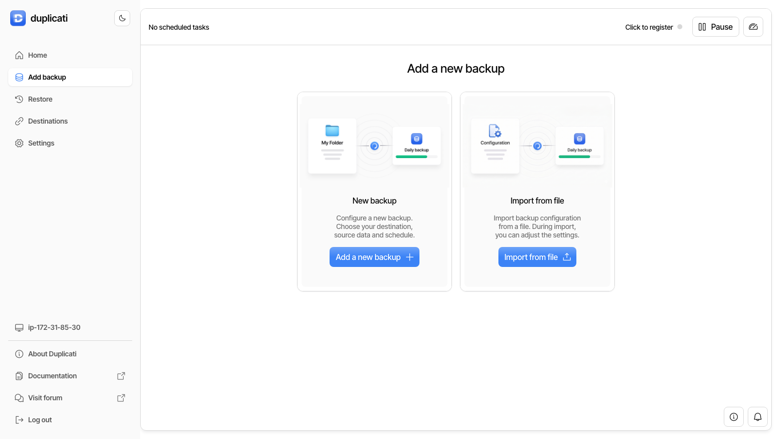
Task: Pause the backup scheduler
Action: click(715, 27)
